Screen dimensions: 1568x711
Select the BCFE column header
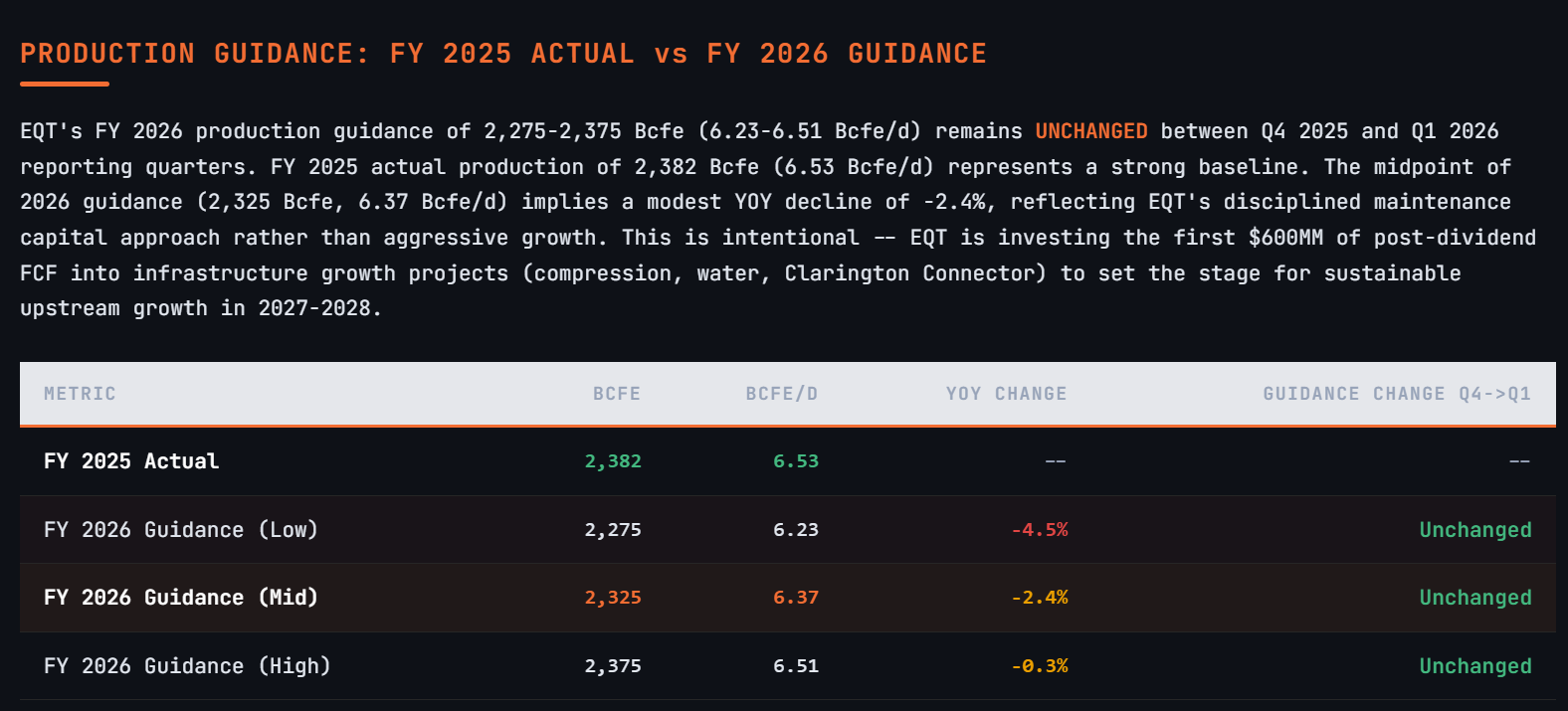point(616,394)
